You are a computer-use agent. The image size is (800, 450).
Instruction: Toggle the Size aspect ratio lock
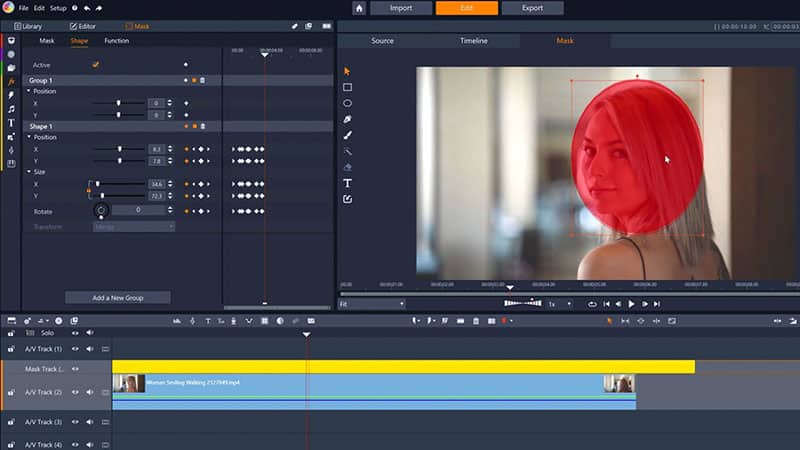click(88, 190)
